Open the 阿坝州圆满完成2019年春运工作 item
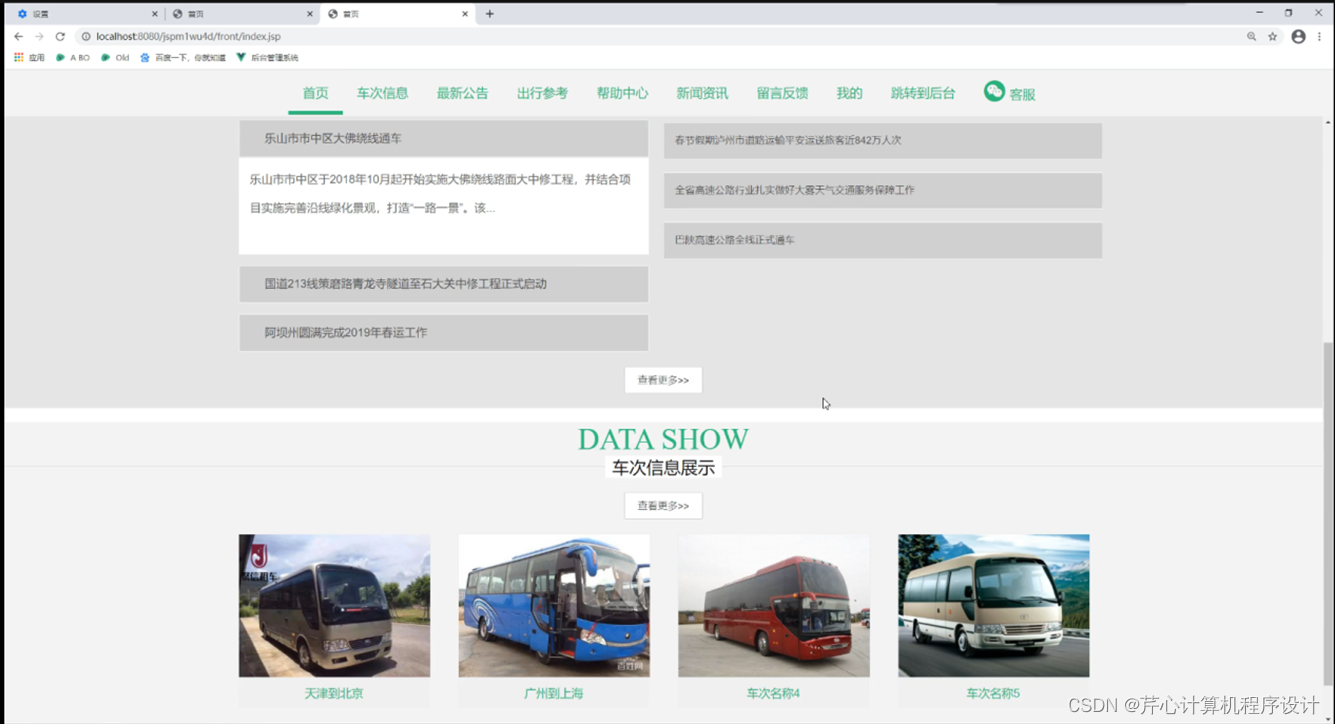Viewport: 1335px width, 724px height. coord(444,333)
